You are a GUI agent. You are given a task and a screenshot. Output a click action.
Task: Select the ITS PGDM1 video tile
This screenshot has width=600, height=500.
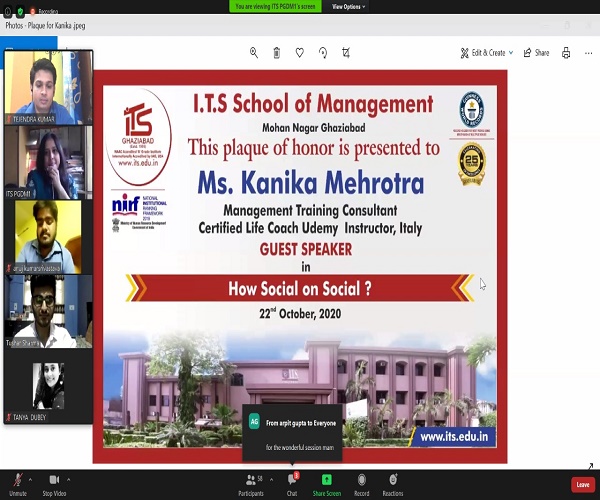[x=48, y=163]
